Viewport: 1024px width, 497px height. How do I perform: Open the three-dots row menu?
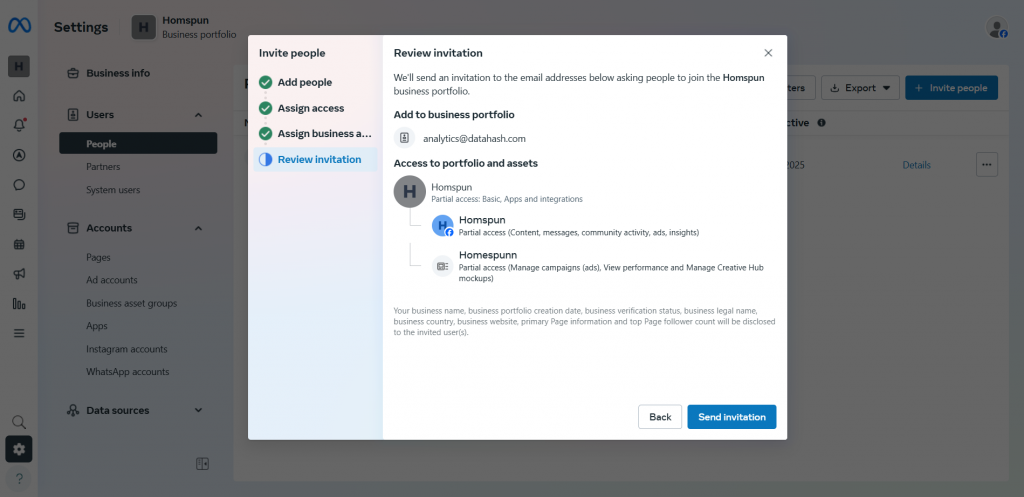coord(987,165)
